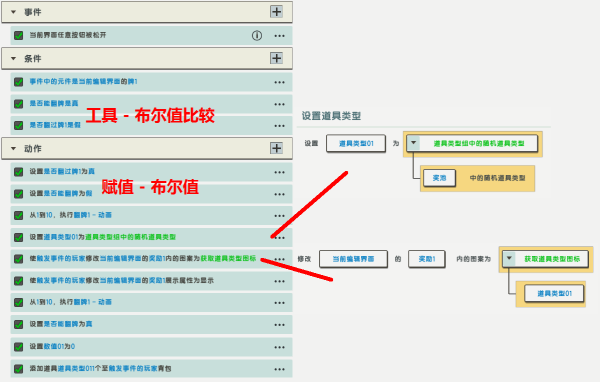The image size is (600, 382).
Task: Click the 是否能翻牌是真 condition text
Action: tap(54, 103)
